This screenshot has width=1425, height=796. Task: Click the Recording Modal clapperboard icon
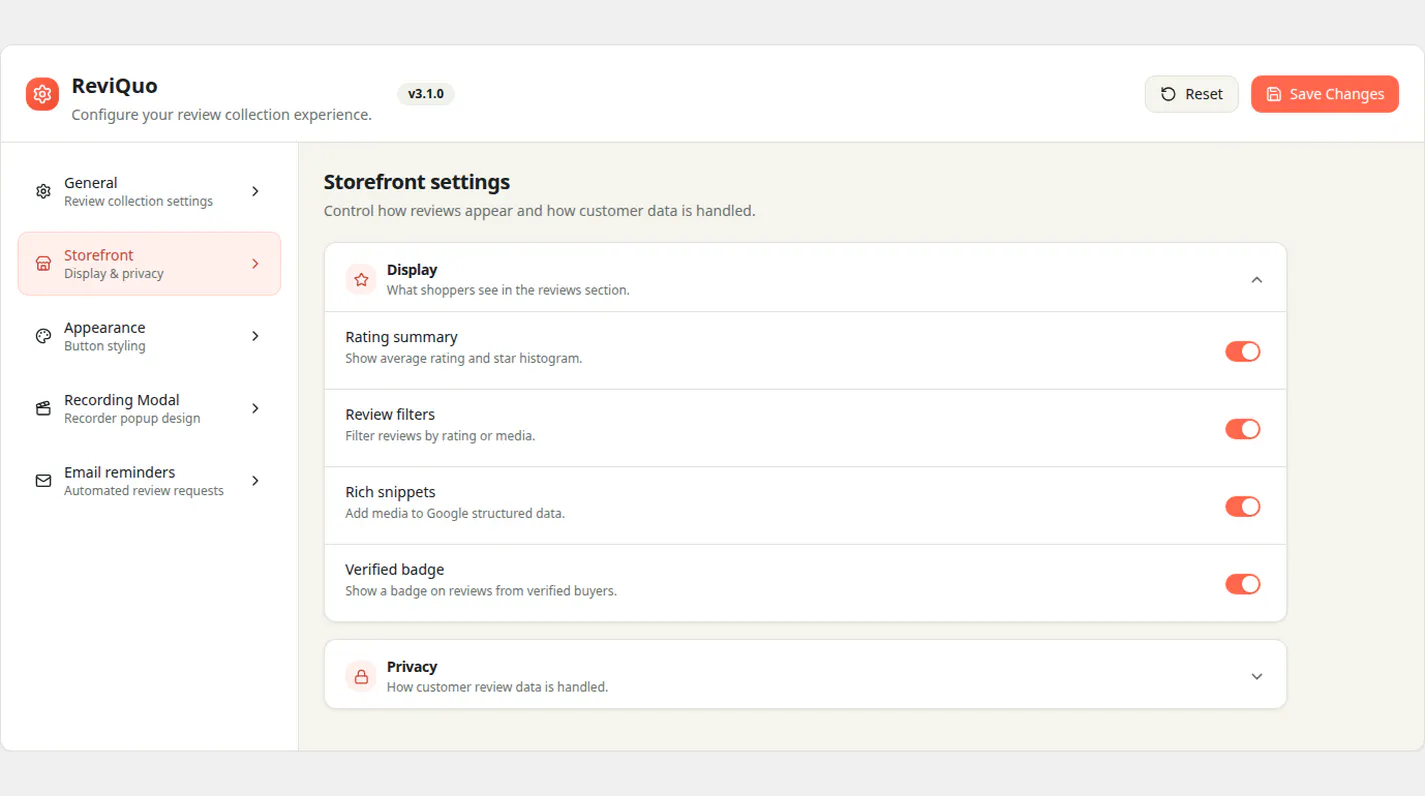coord(43,408)
